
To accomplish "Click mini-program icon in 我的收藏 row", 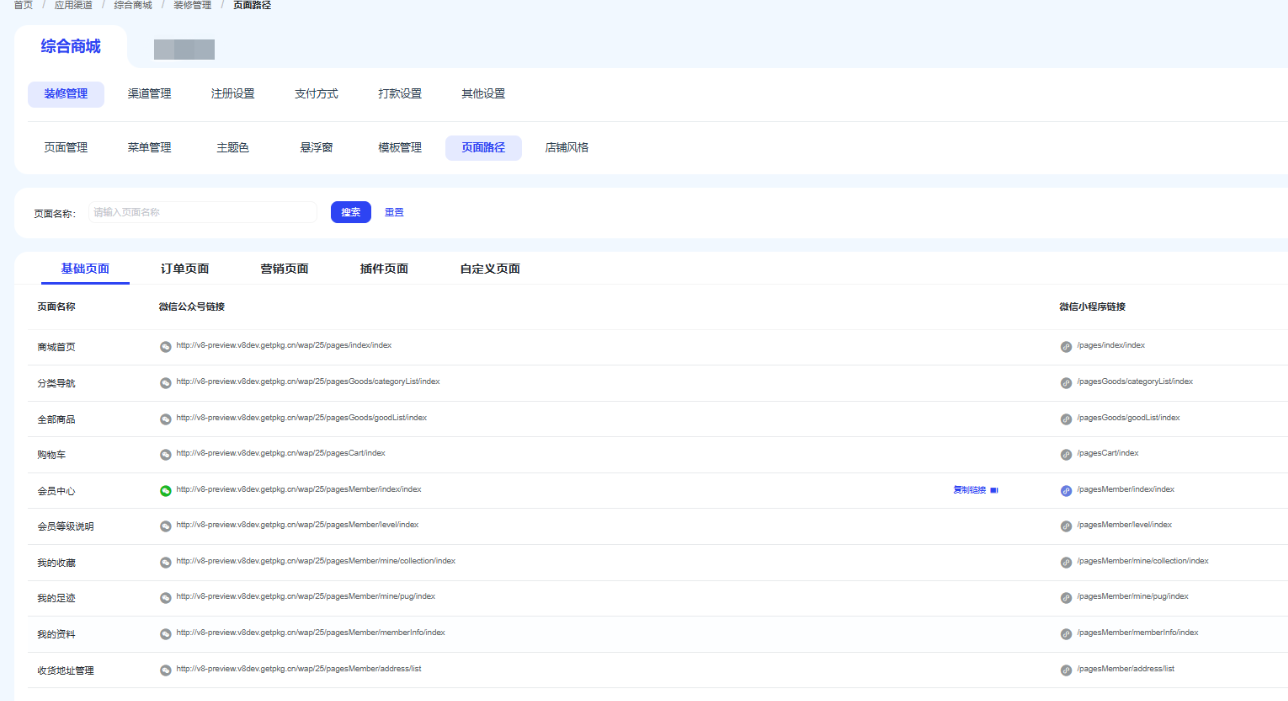I will (1066, 563).
